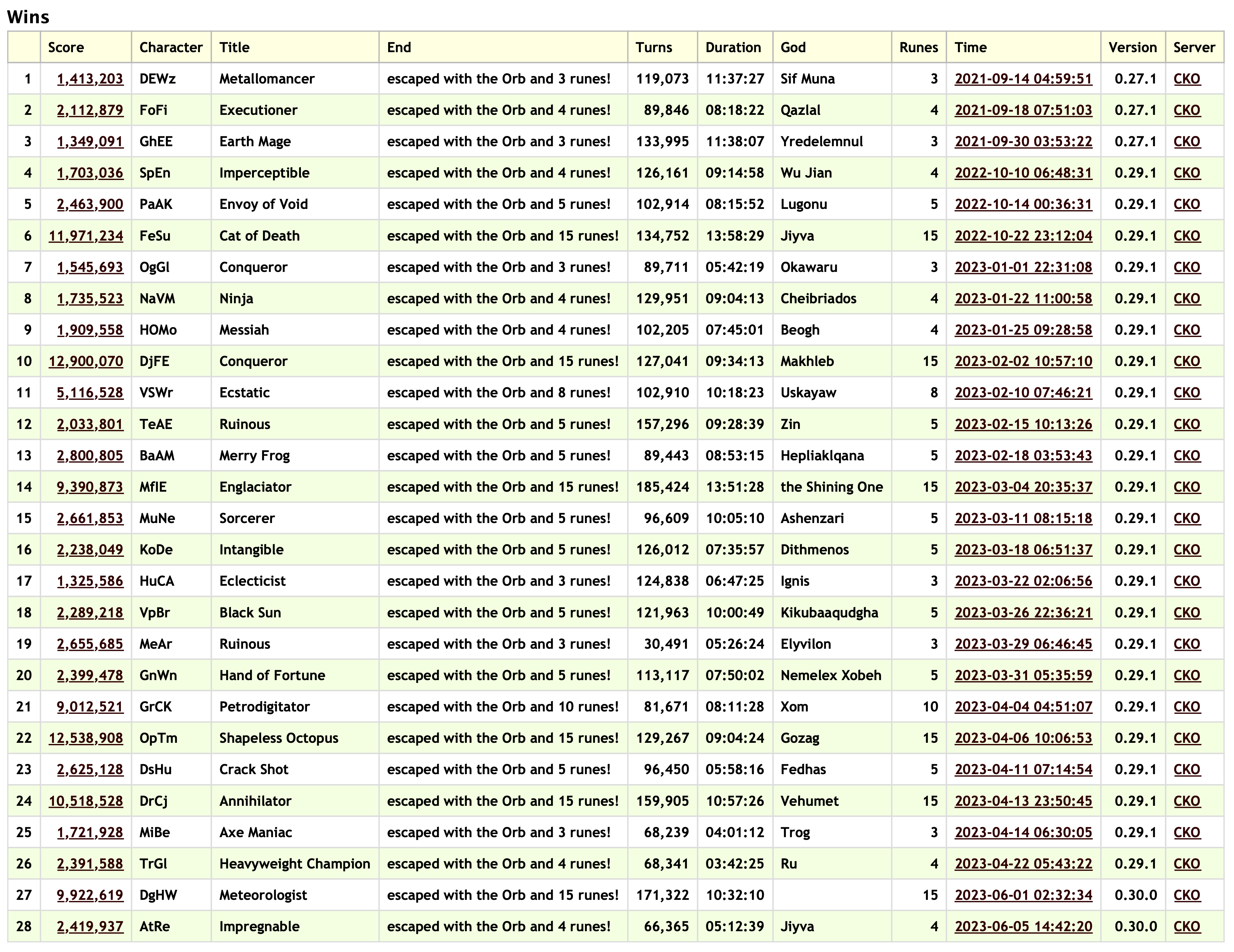
Task: Select the character cell VSWr
Action: [171, 392]
